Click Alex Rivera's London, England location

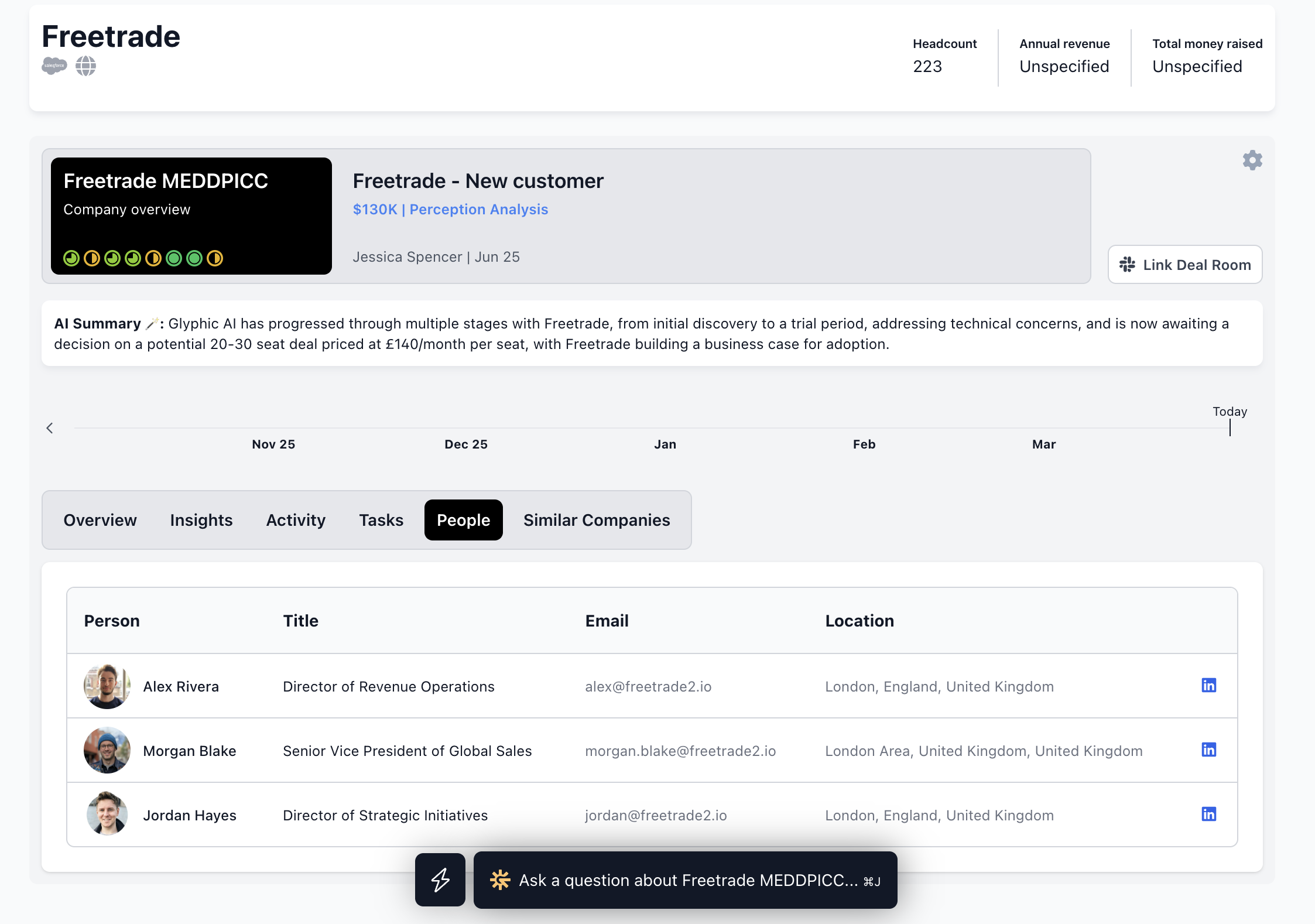[x=939, y=686]
